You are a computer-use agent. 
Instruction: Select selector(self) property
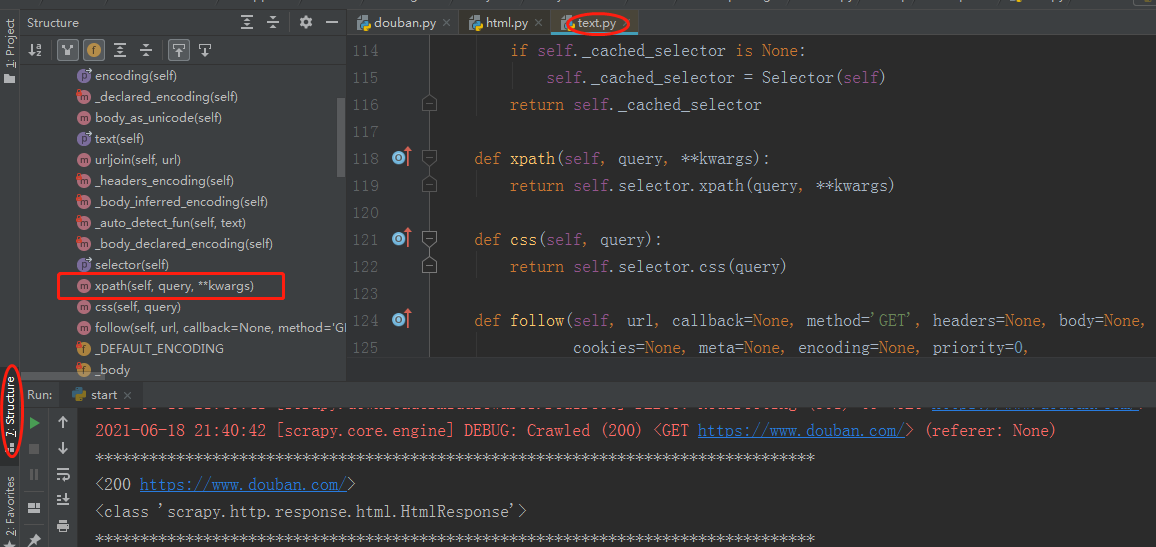122,264
